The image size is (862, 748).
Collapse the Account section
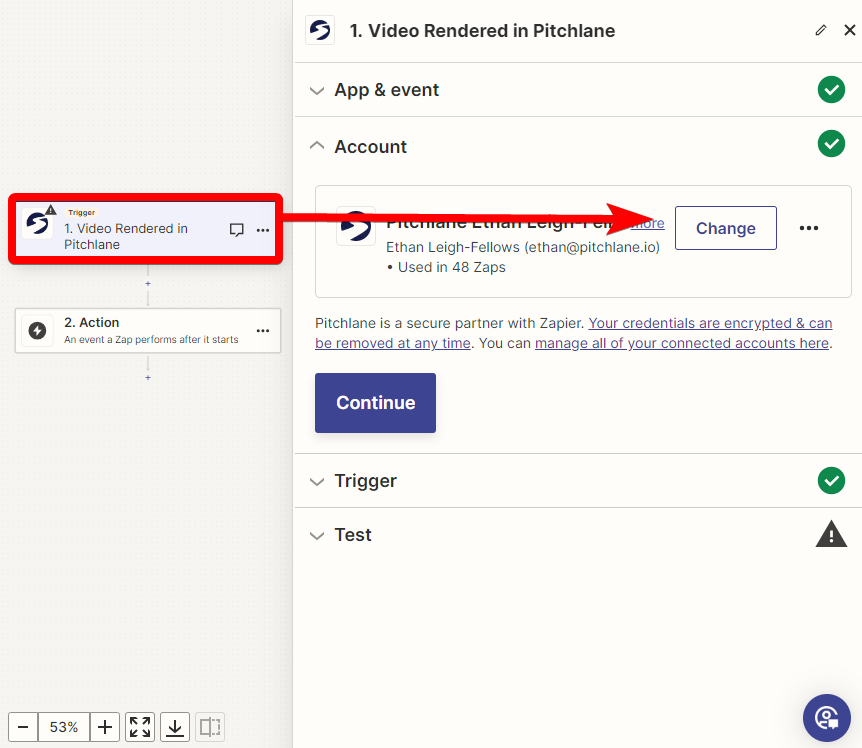(317, 146)
